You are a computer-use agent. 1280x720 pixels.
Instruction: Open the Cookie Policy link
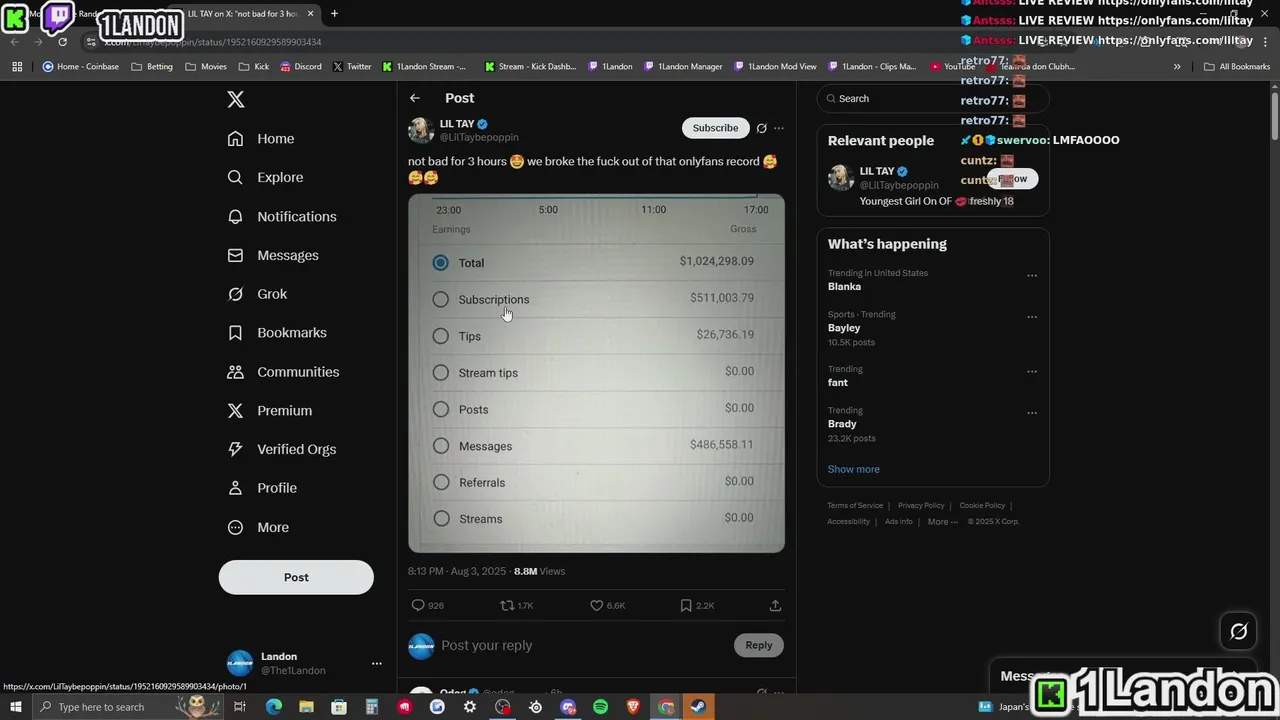click(x=982, y=506)
